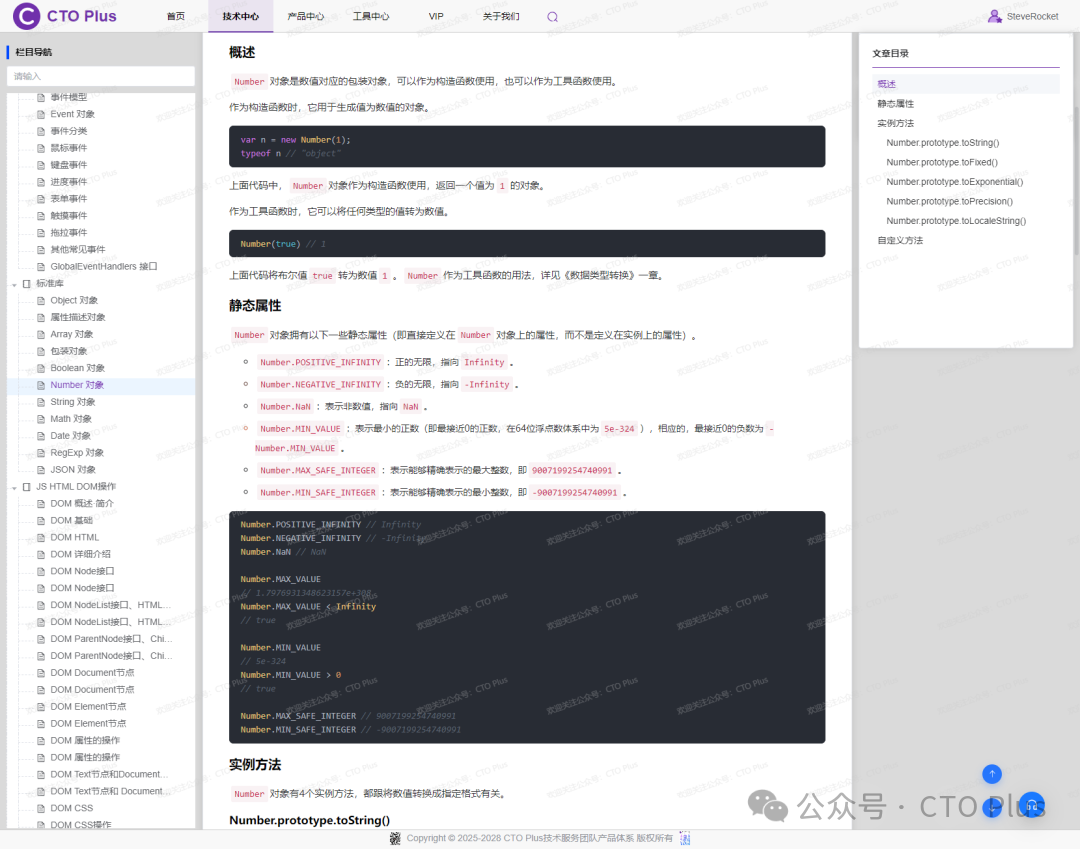The width and height of the screenshot is (1080, 849).
Task: Click the file icon of 包装对象
Action: tap(41, 351)
